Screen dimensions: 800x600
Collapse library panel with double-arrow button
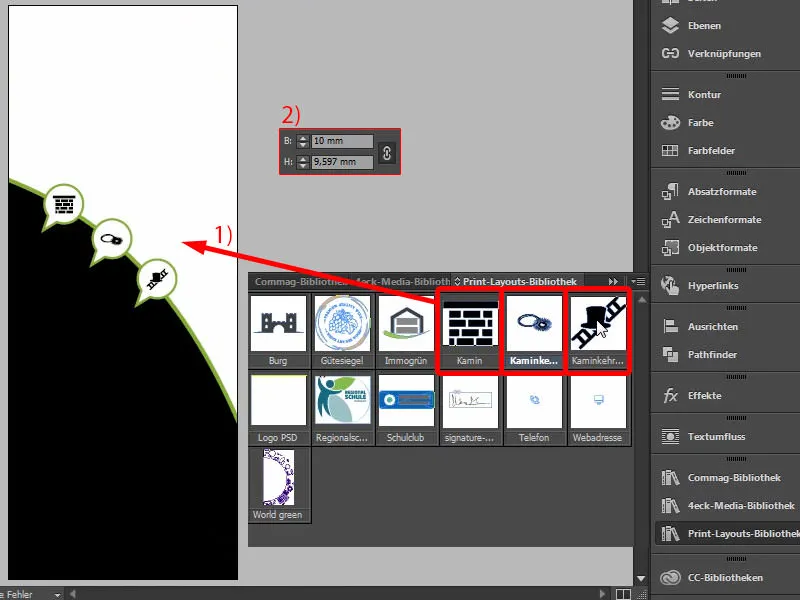tap(613, 282)
